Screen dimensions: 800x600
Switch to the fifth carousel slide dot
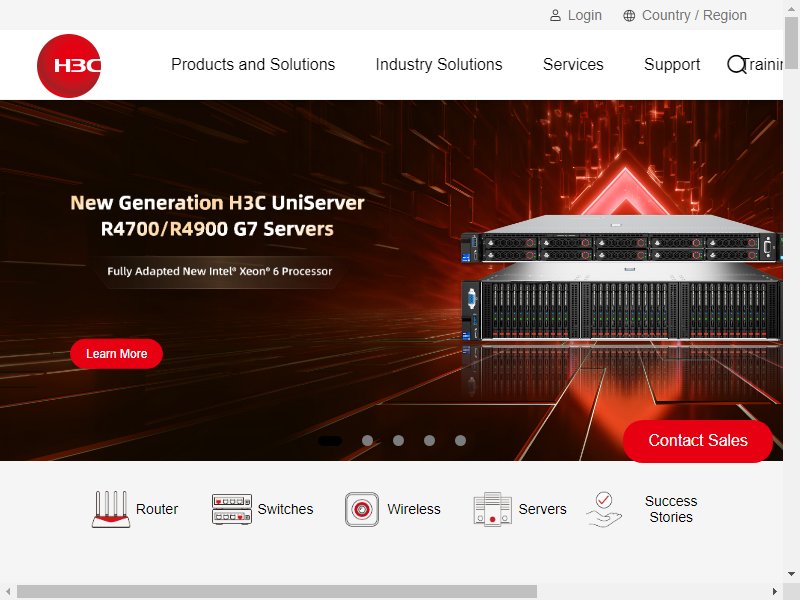460,441
